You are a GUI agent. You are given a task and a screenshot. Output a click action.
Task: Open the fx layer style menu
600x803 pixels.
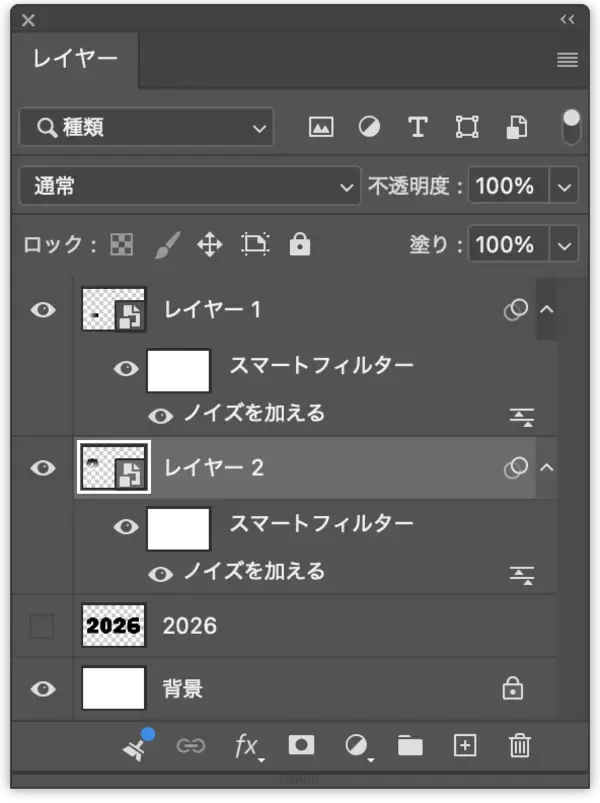[x=248, y=747]
